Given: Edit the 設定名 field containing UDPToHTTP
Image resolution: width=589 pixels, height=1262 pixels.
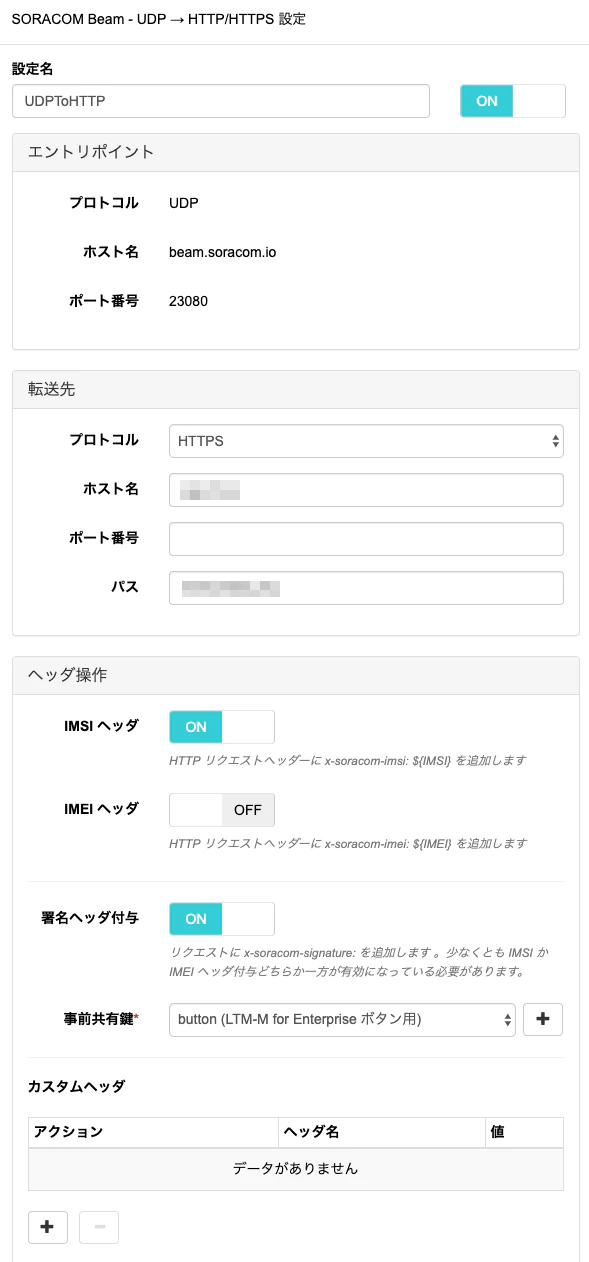Looking at the screenshot, I should [x=221, y=101].
